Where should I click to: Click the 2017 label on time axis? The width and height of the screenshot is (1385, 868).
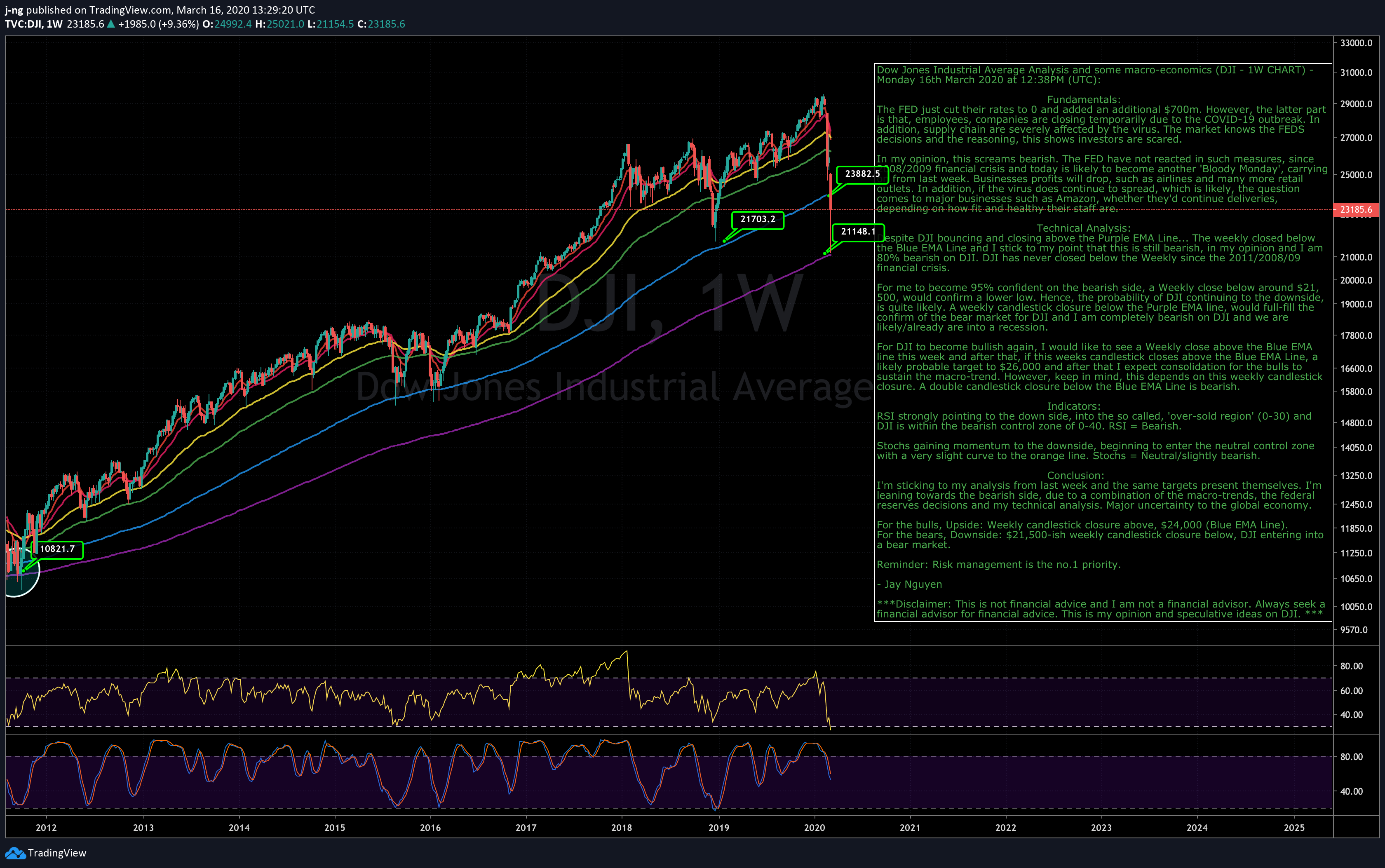[526, 828]
